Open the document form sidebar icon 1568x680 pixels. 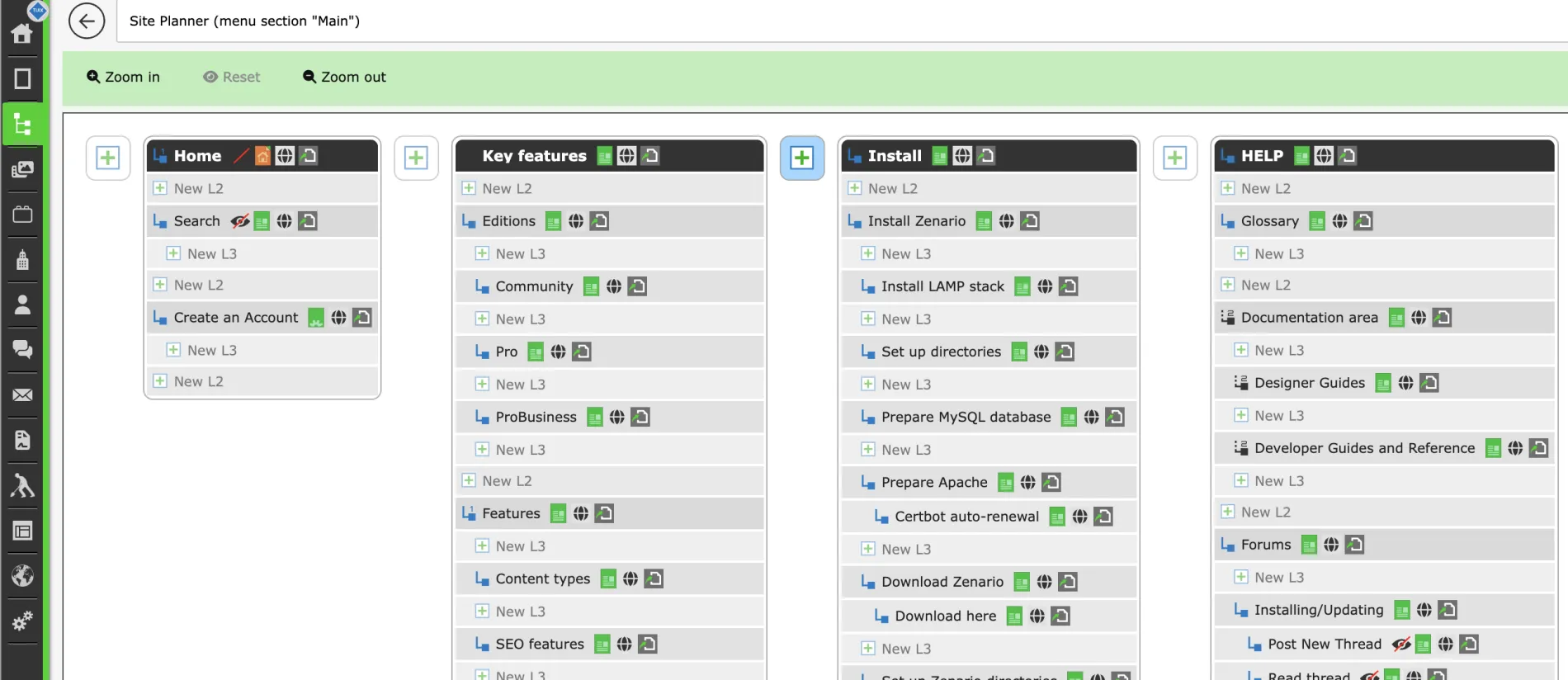pyautogui.click(x=22, y=440)
